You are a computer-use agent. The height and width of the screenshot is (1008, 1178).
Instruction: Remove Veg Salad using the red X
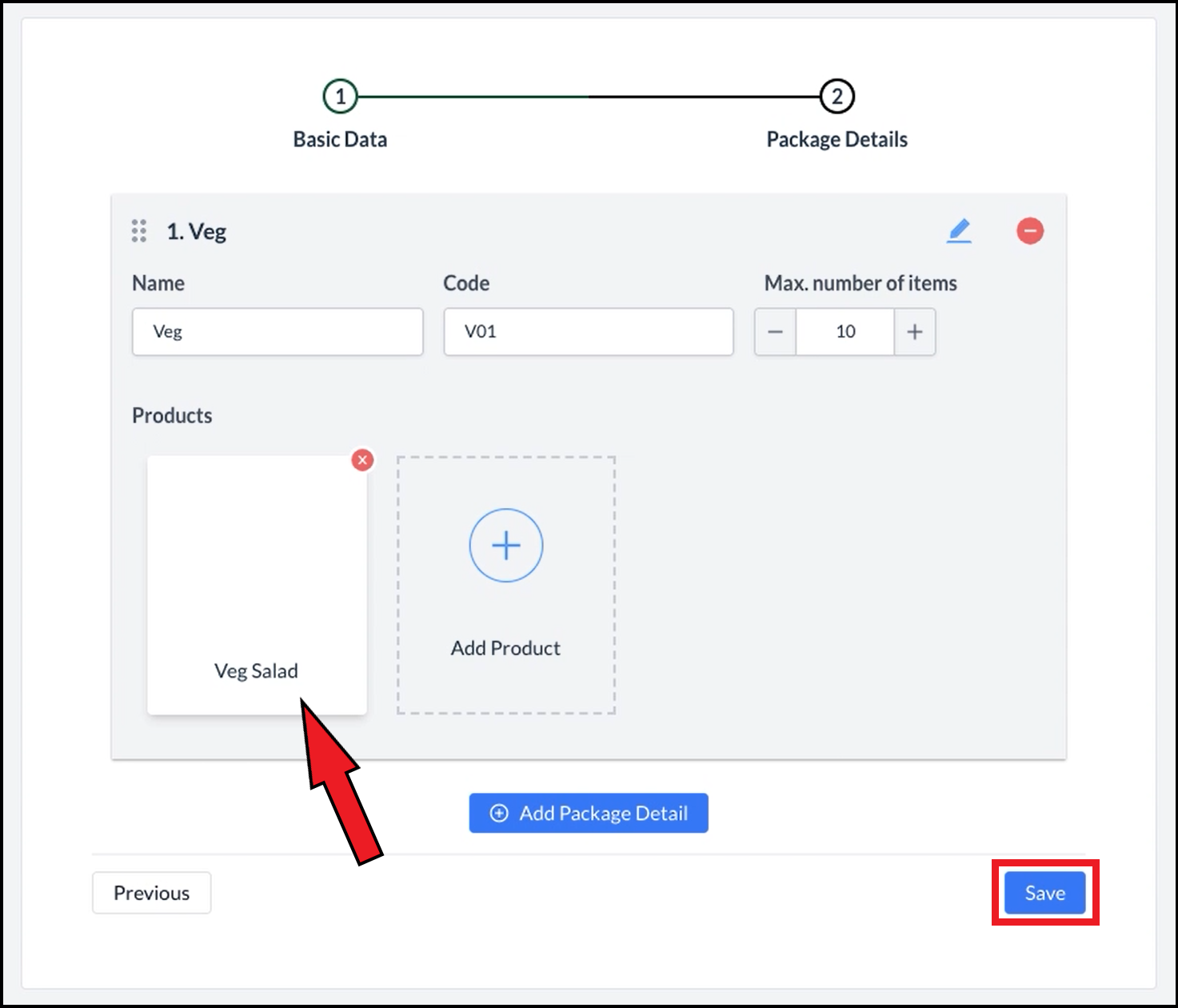(362, 460)
